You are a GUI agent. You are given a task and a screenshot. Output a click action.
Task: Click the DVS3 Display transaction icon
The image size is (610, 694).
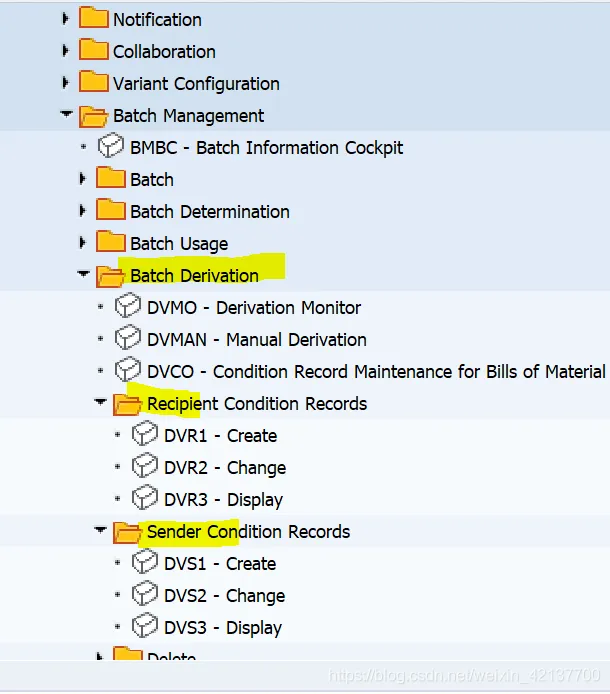(x=145, y=627)
